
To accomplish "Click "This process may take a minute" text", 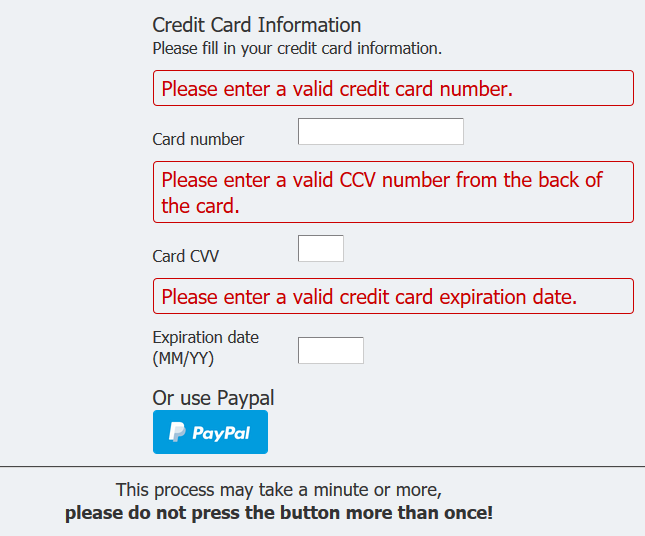I will point(278,490).
